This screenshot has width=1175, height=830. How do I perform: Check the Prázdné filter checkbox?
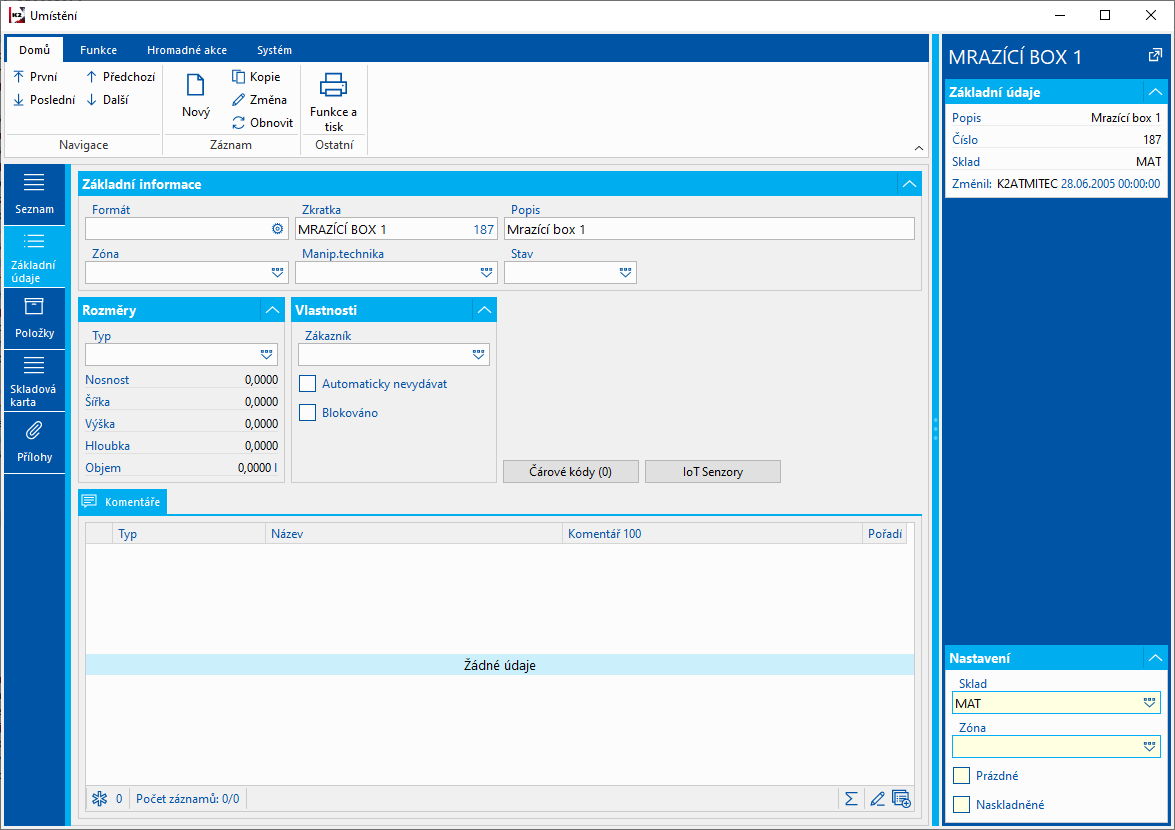pos(962,776)
